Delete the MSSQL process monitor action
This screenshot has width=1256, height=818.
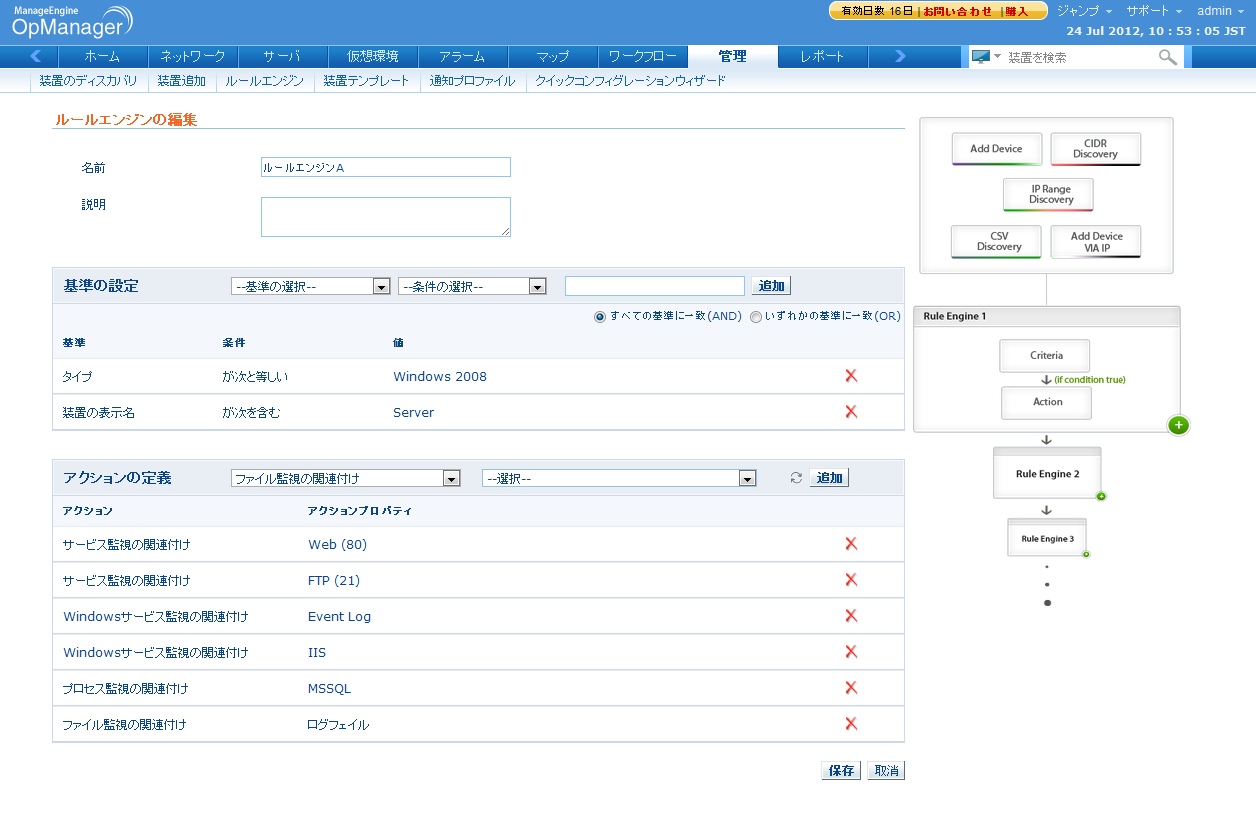(x=851, y=688)
